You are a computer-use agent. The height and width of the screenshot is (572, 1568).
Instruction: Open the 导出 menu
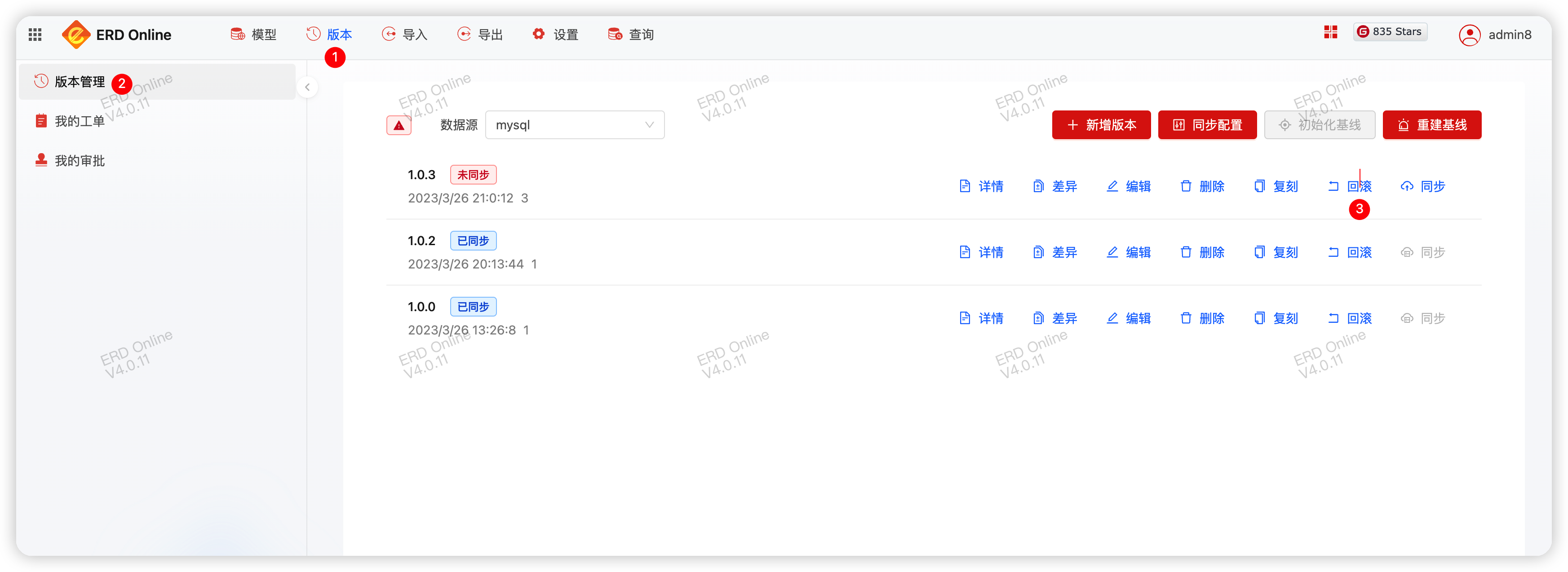pyautogui.click(x=480, y=35)
